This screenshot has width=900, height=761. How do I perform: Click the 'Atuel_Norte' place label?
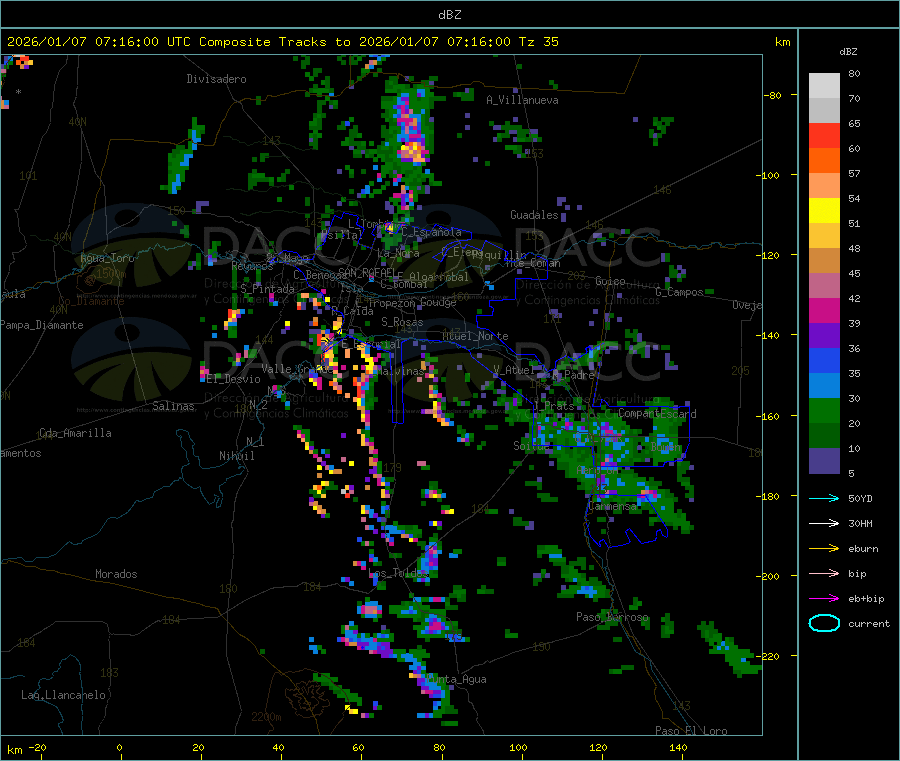tap(475, 336)
